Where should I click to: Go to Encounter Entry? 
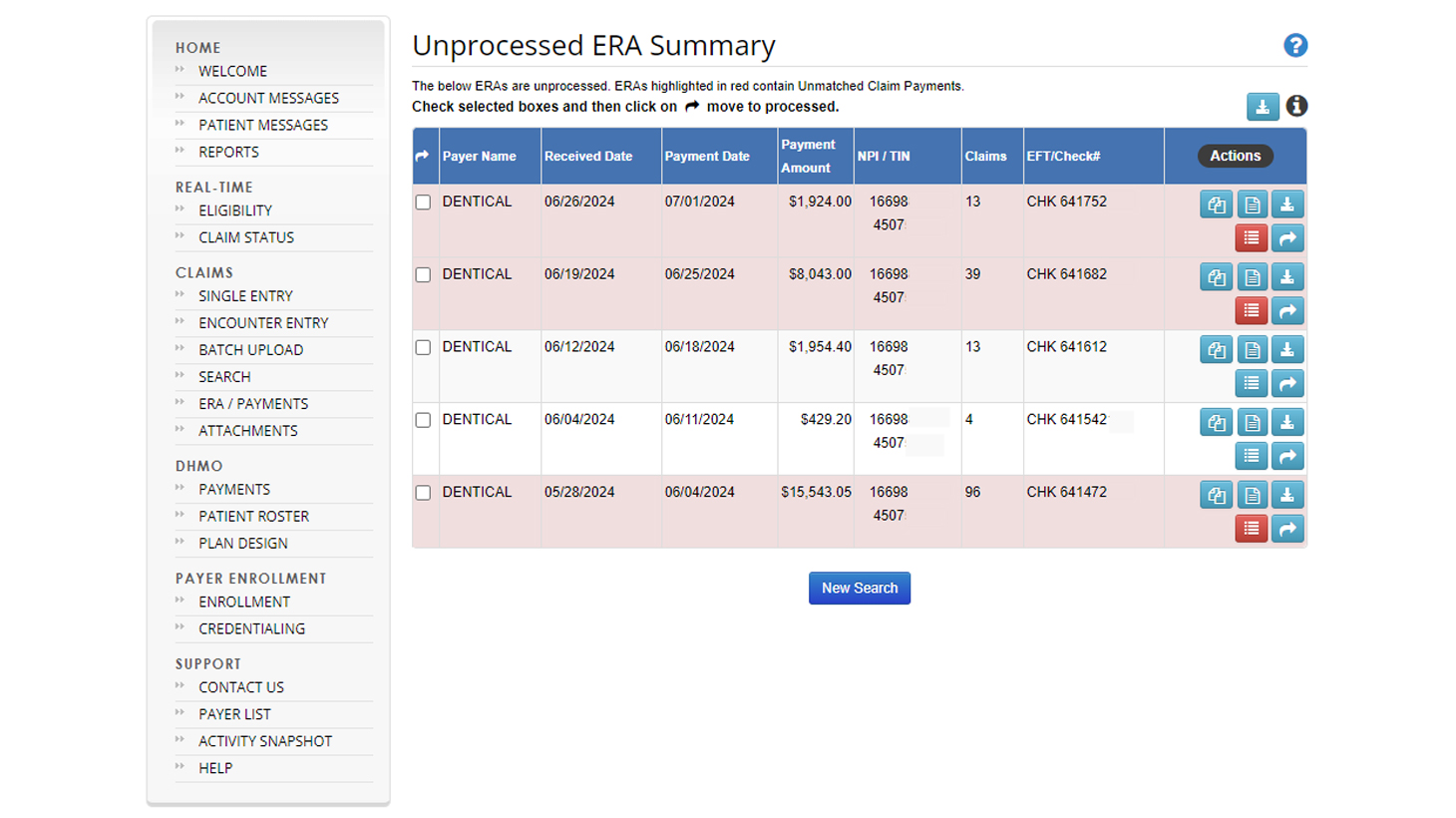(263, 323)
